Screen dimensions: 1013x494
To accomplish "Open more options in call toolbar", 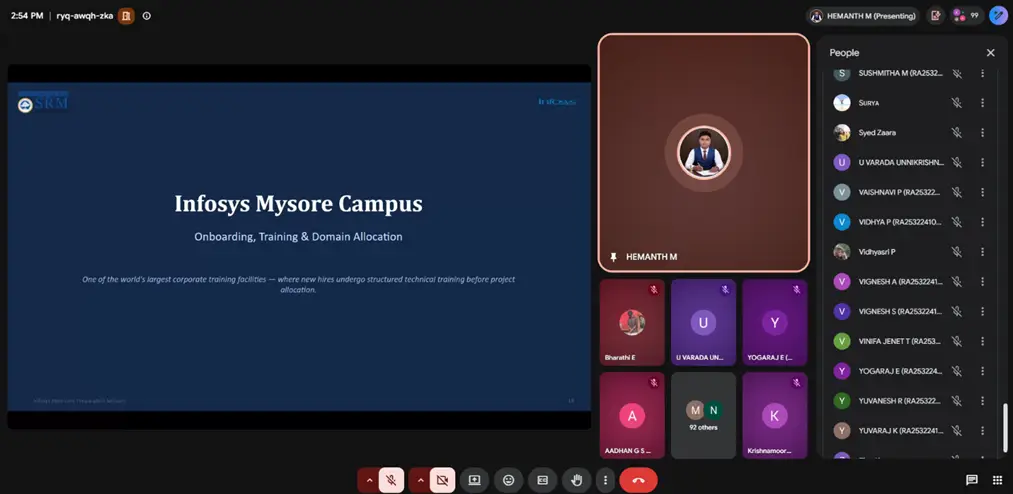I will 605,480.
